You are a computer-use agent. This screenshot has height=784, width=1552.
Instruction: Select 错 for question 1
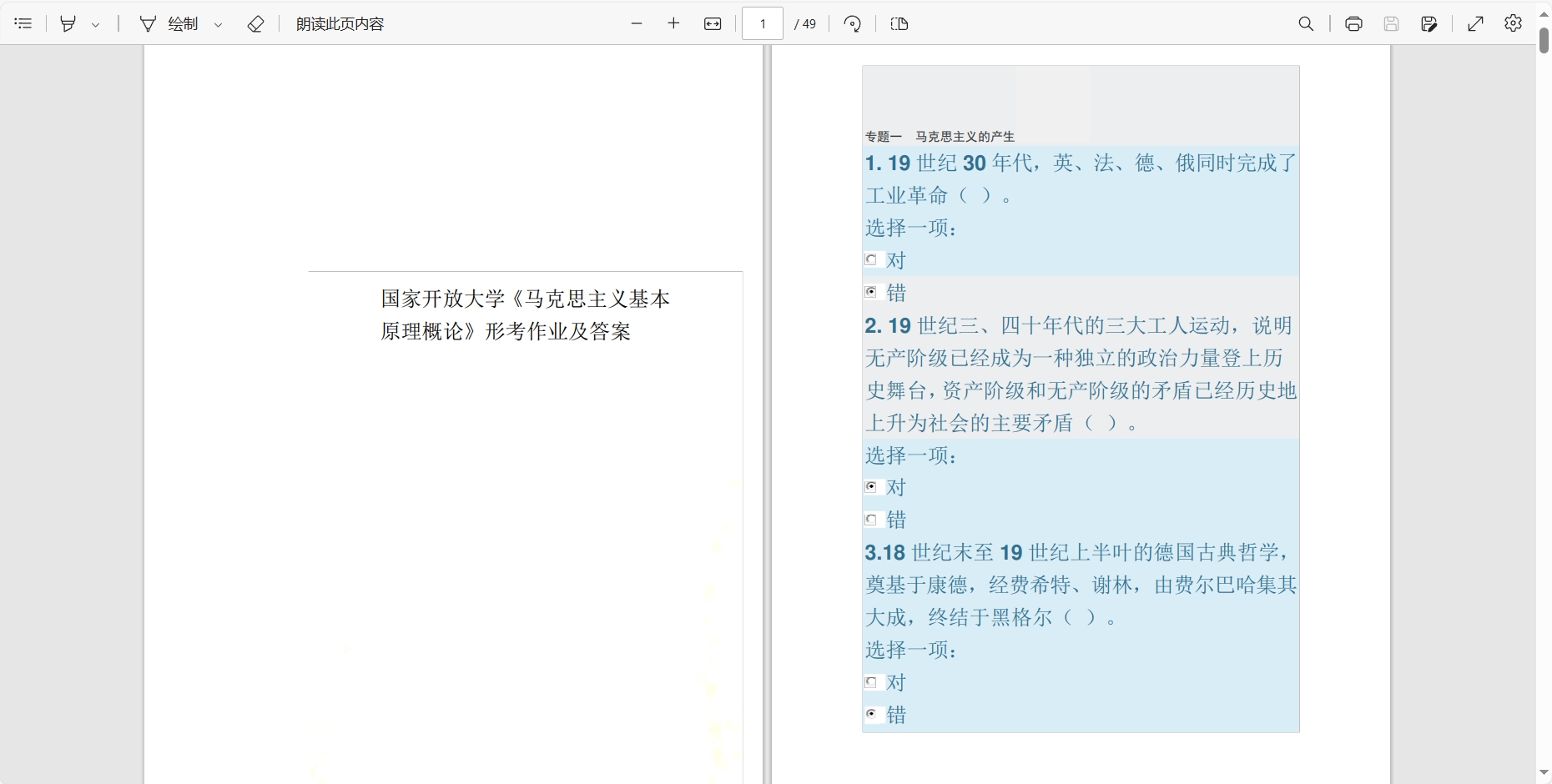(x=871, y=292)
